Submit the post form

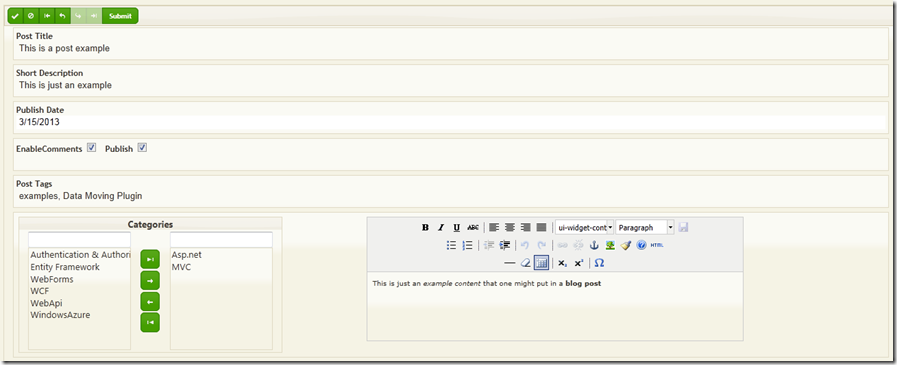[120, 16]
